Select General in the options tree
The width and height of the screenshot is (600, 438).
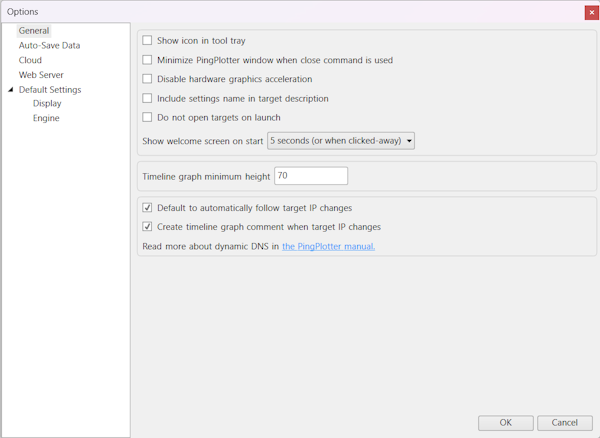coord(34,31)
